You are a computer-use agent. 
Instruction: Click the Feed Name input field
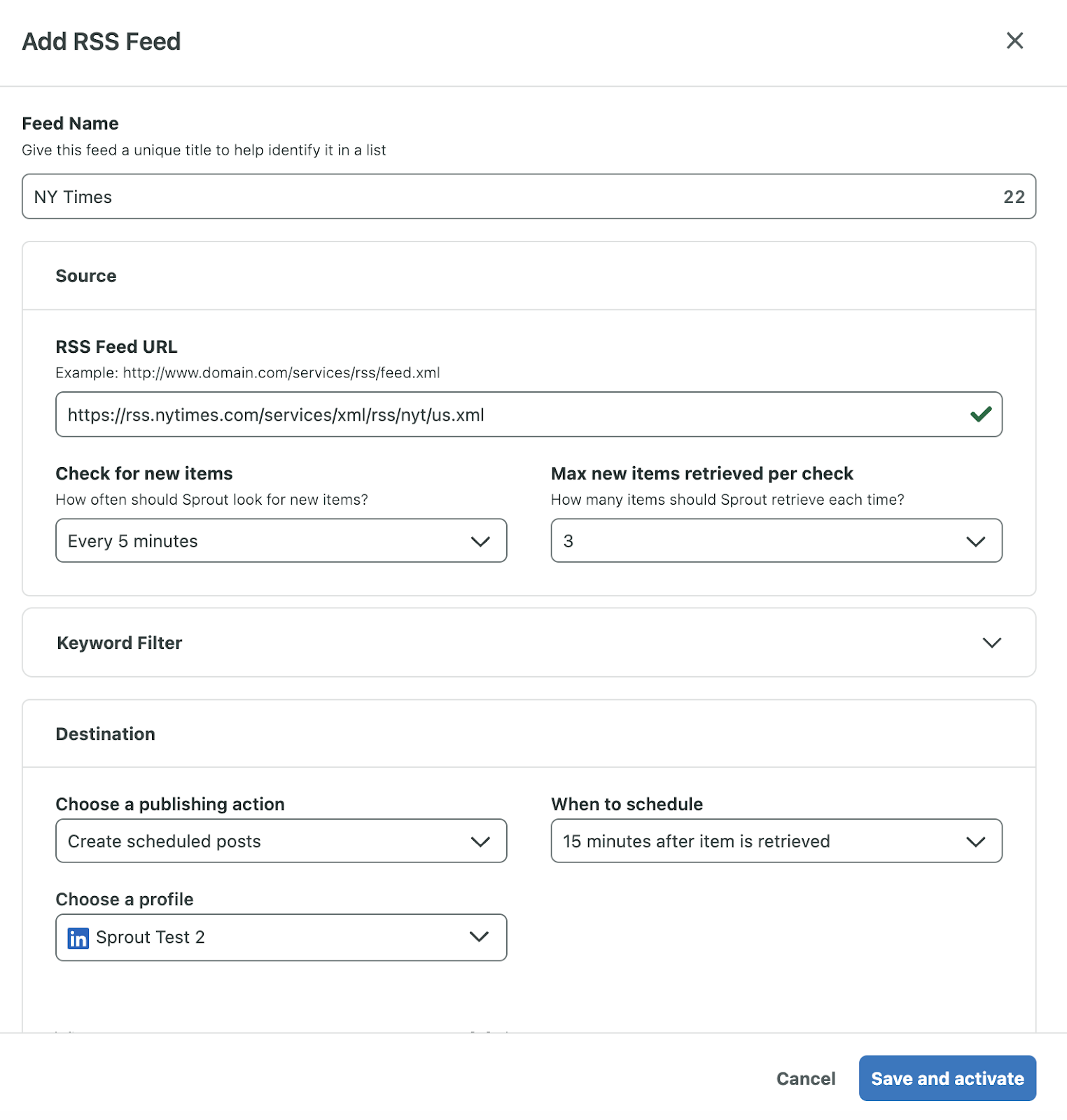point(529,197)
